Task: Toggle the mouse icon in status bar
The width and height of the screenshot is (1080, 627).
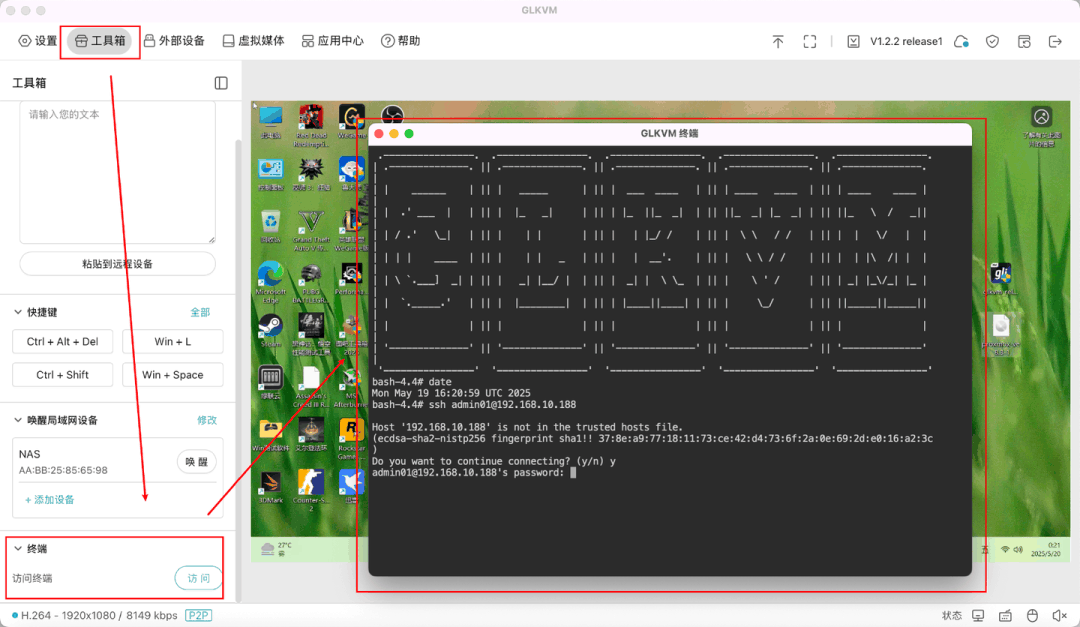Action: (1032, 615)
